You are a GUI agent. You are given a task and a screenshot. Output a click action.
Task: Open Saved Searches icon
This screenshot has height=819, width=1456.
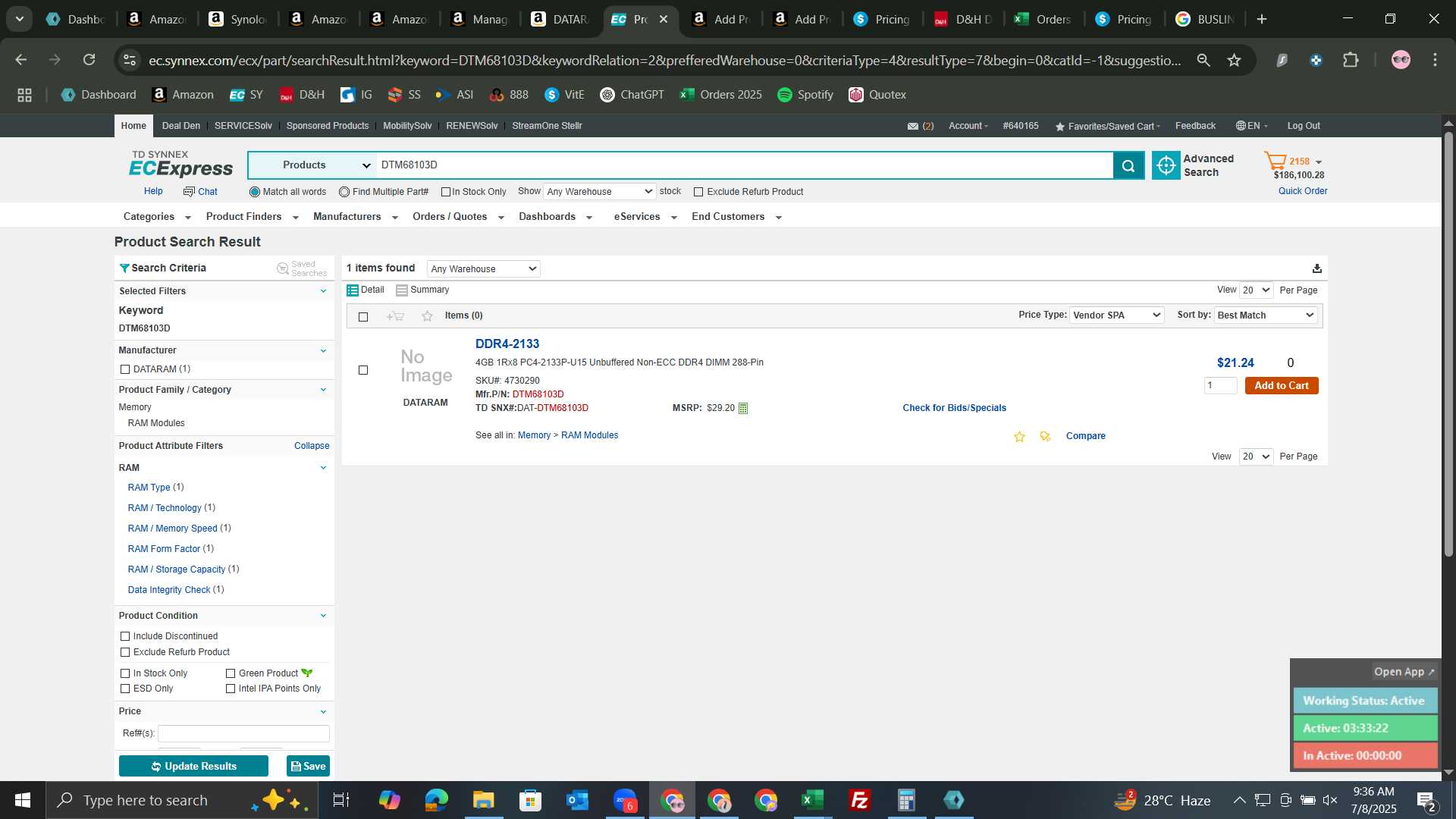pos(283,268)
